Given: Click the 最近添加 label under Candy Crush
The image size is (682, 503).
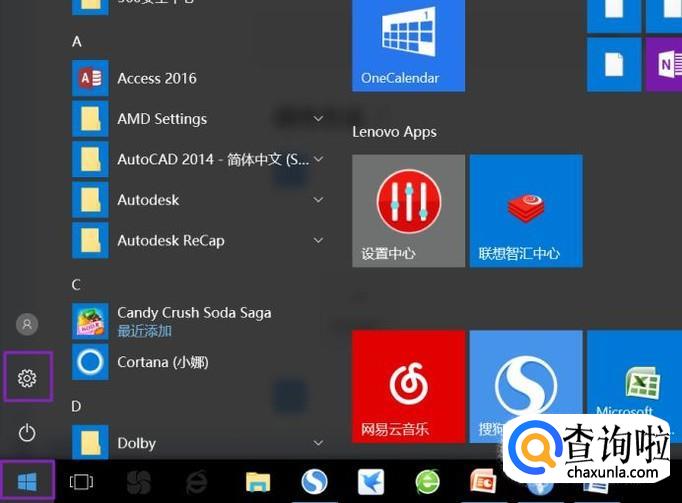Looking at the screenshot, I should (x=144, y=331).
